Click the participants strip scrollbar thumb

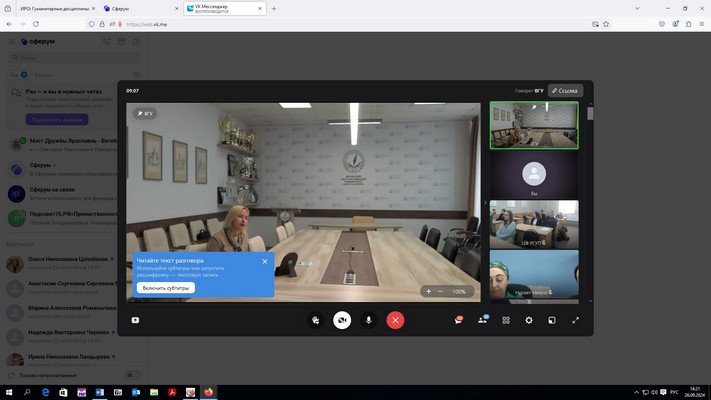pos(590,113)
